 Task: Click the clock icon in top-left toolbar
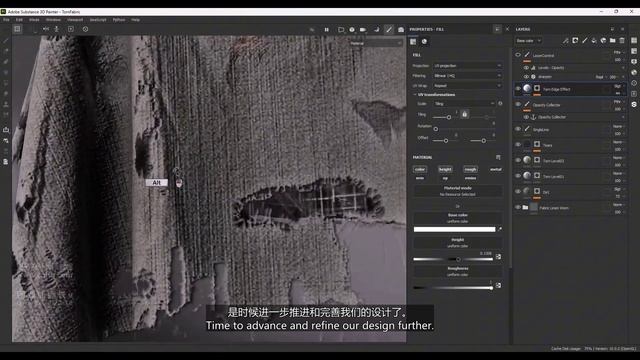[85, 29]
